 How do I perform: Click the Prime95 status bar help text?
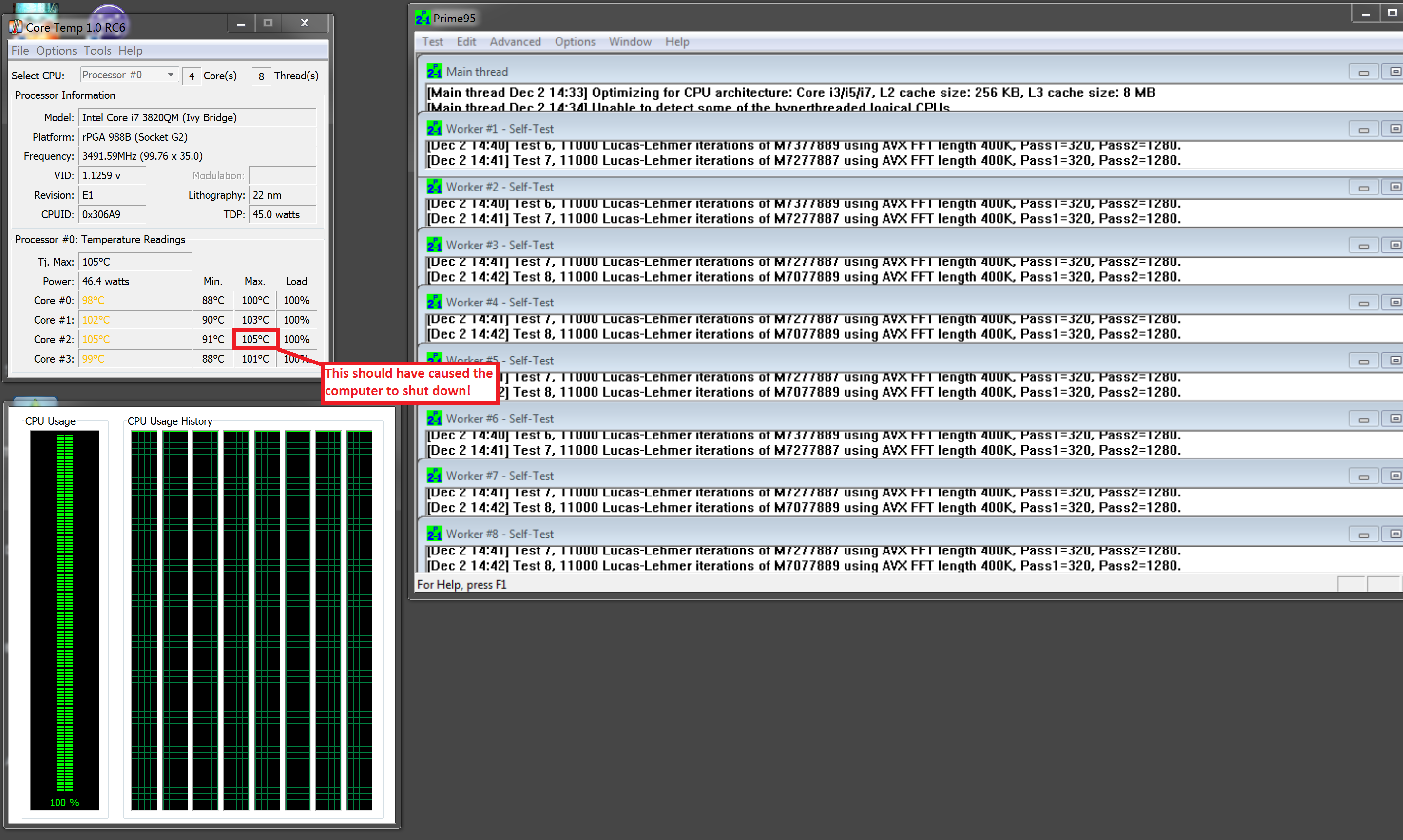click(461, 584)
